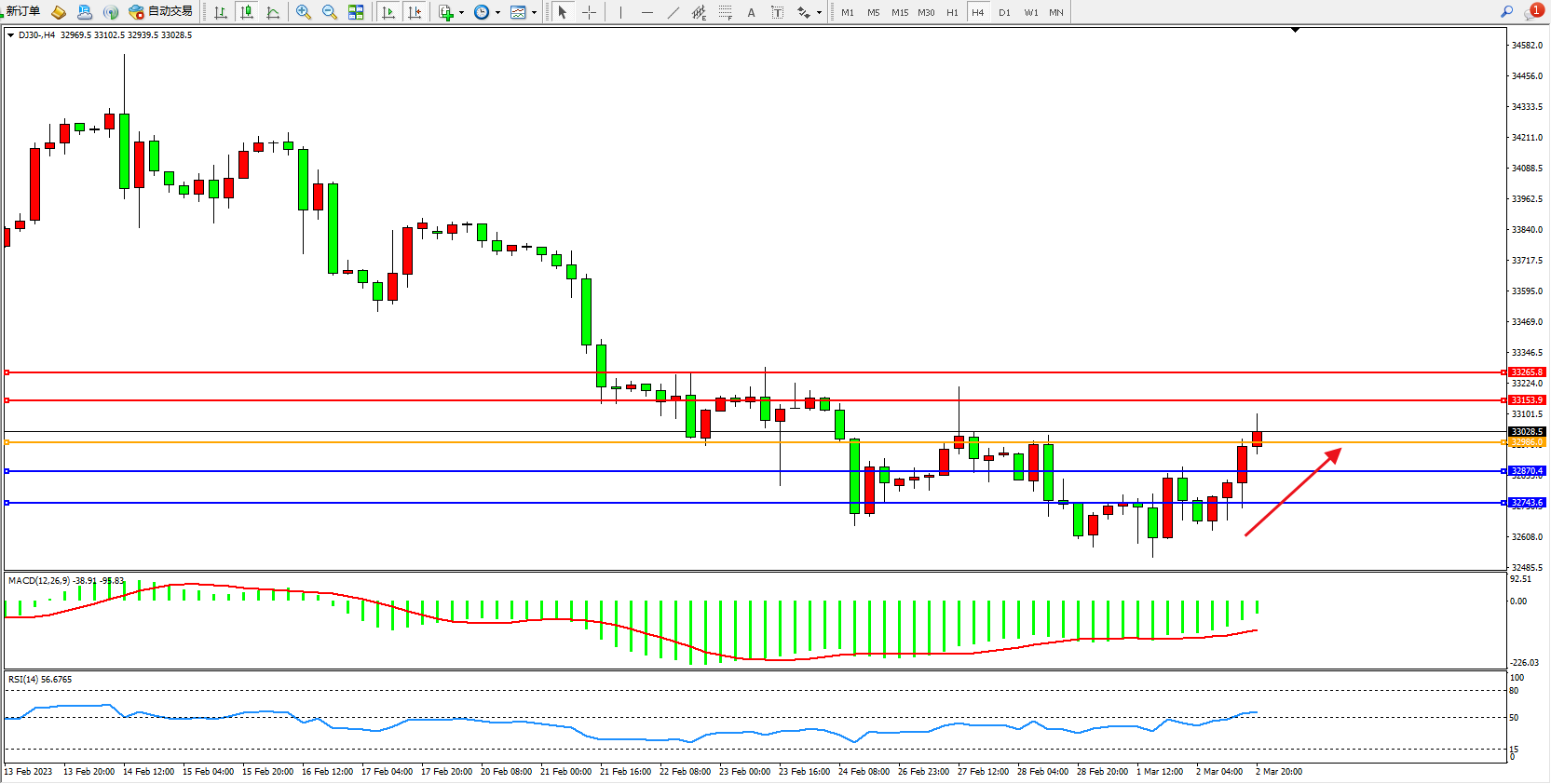Select the horizontal line drawing tool
Viewport: 1551px width, 784px height.
pos(646,12)
